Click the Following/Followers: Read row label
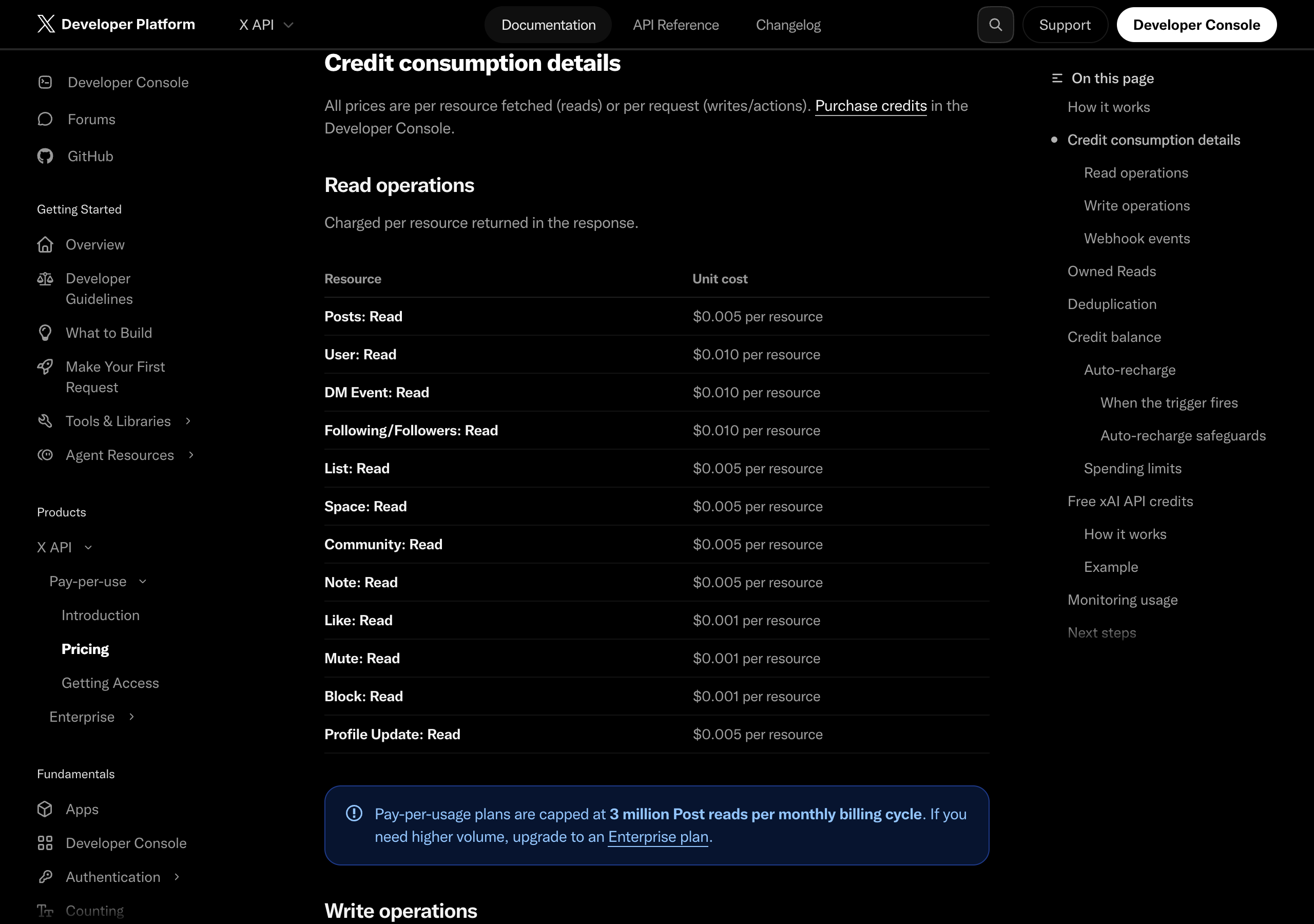 click(411, 431)
